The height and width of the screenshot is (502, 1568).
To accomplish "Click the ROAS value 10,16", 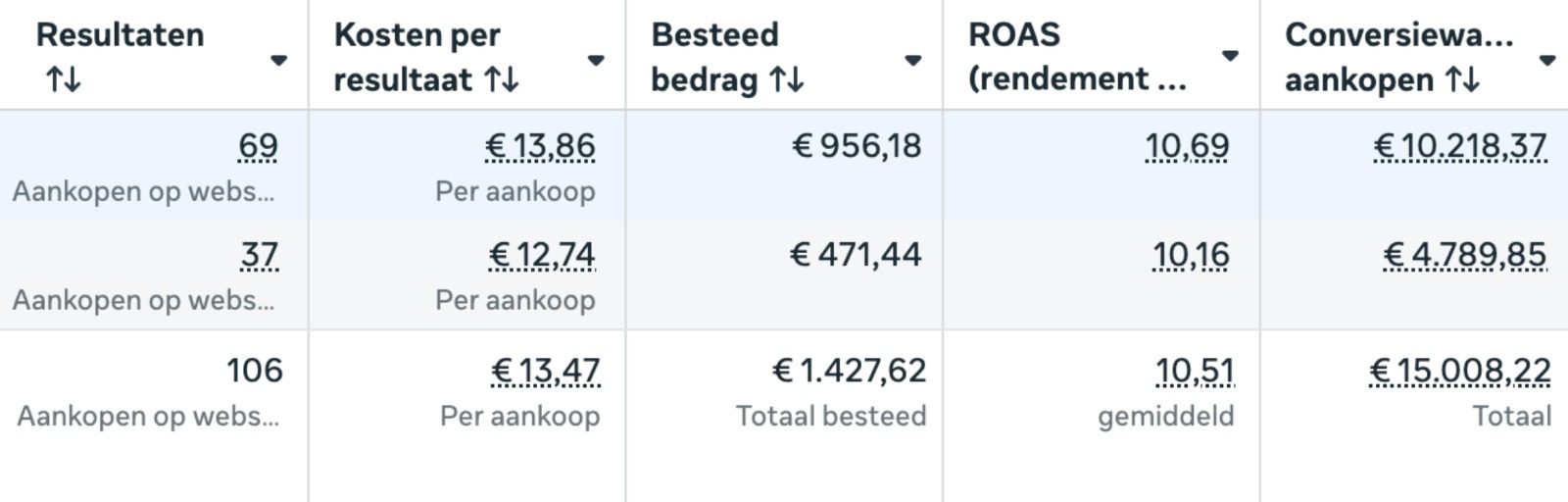I will tap(1191, 255).
